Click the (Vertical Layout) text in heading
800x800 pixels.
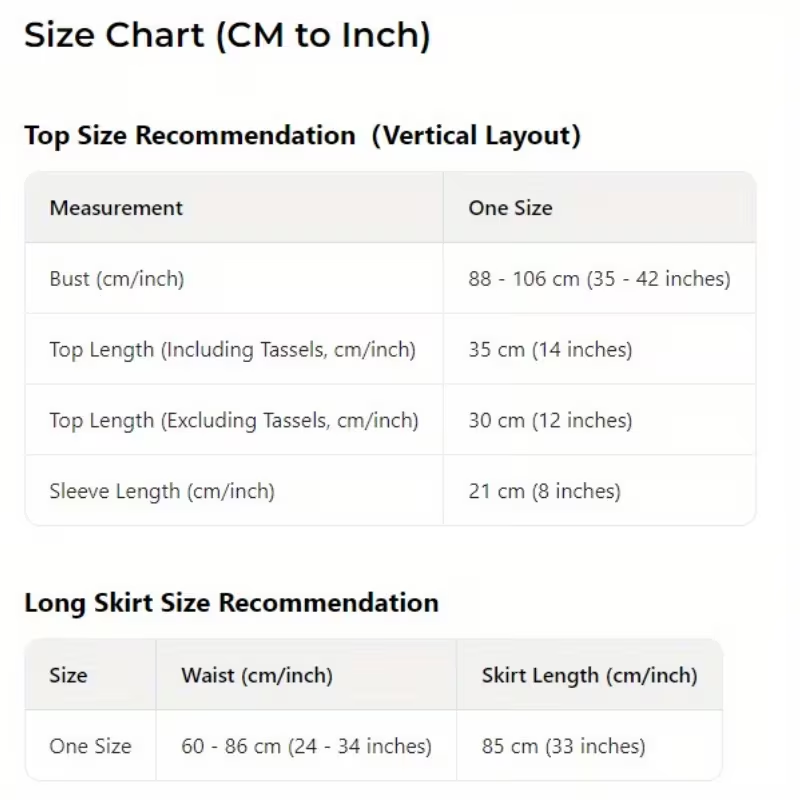point(476,136)
